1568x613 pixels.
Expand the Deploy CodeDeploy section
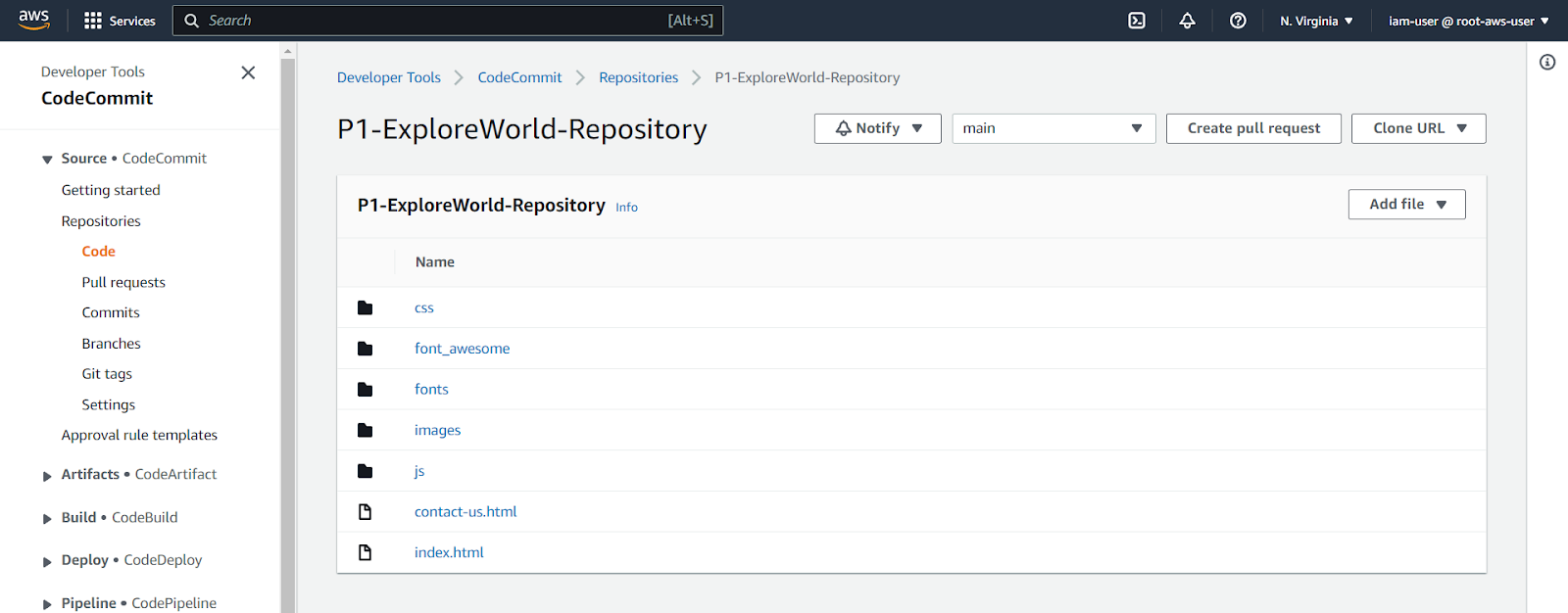coord(47,562)
